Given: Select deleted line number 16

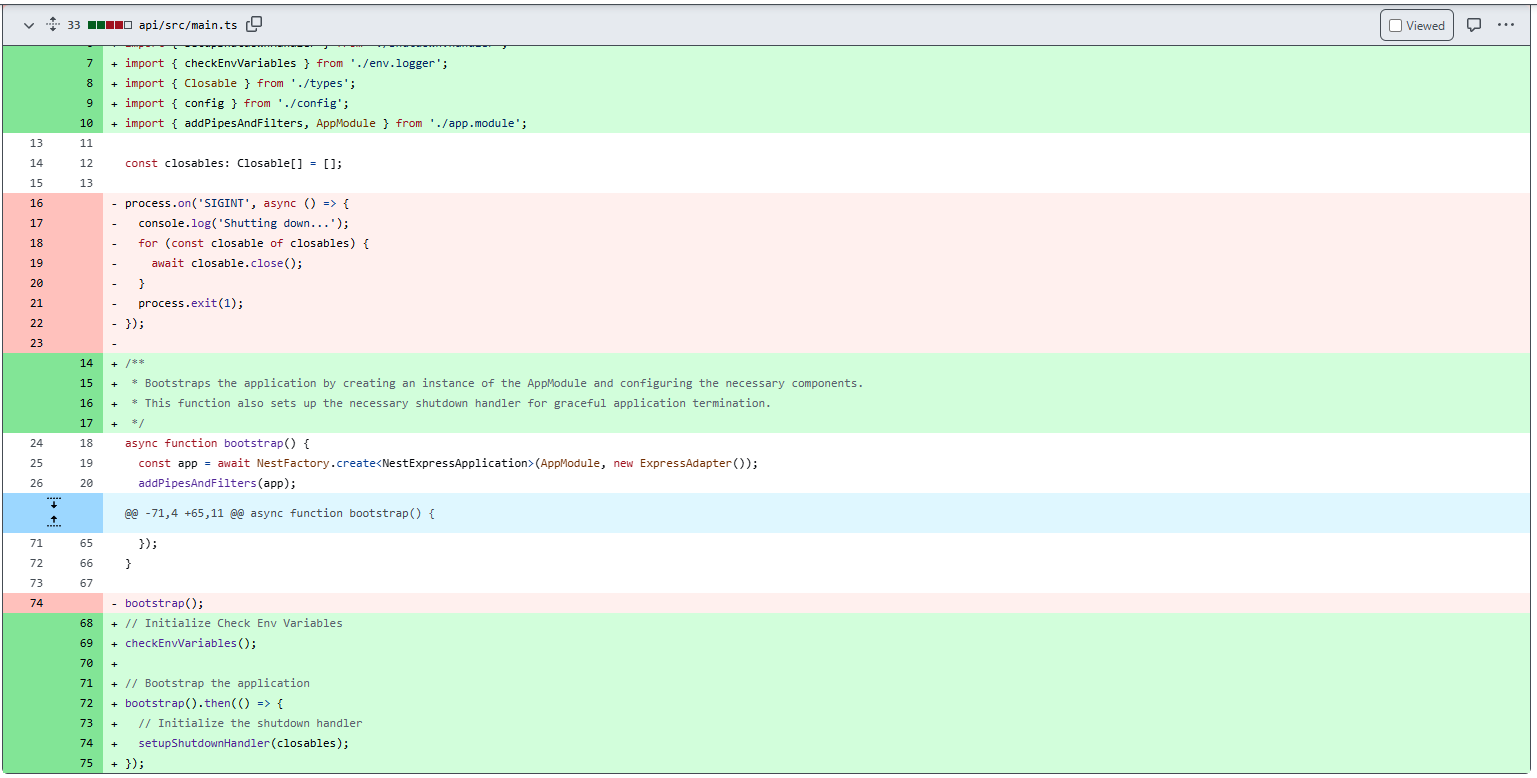Looking at the screenshot, I should 36,203.
